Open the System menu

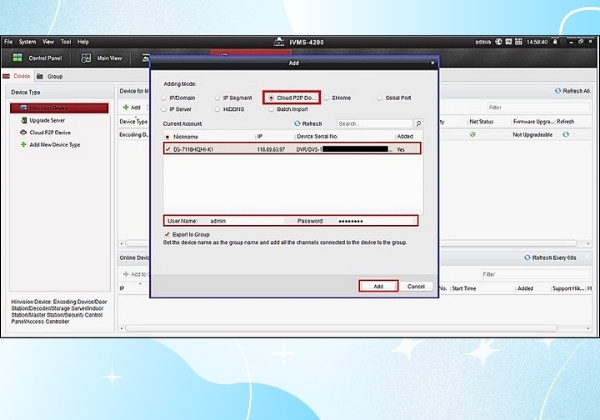(x=27, y=42)
